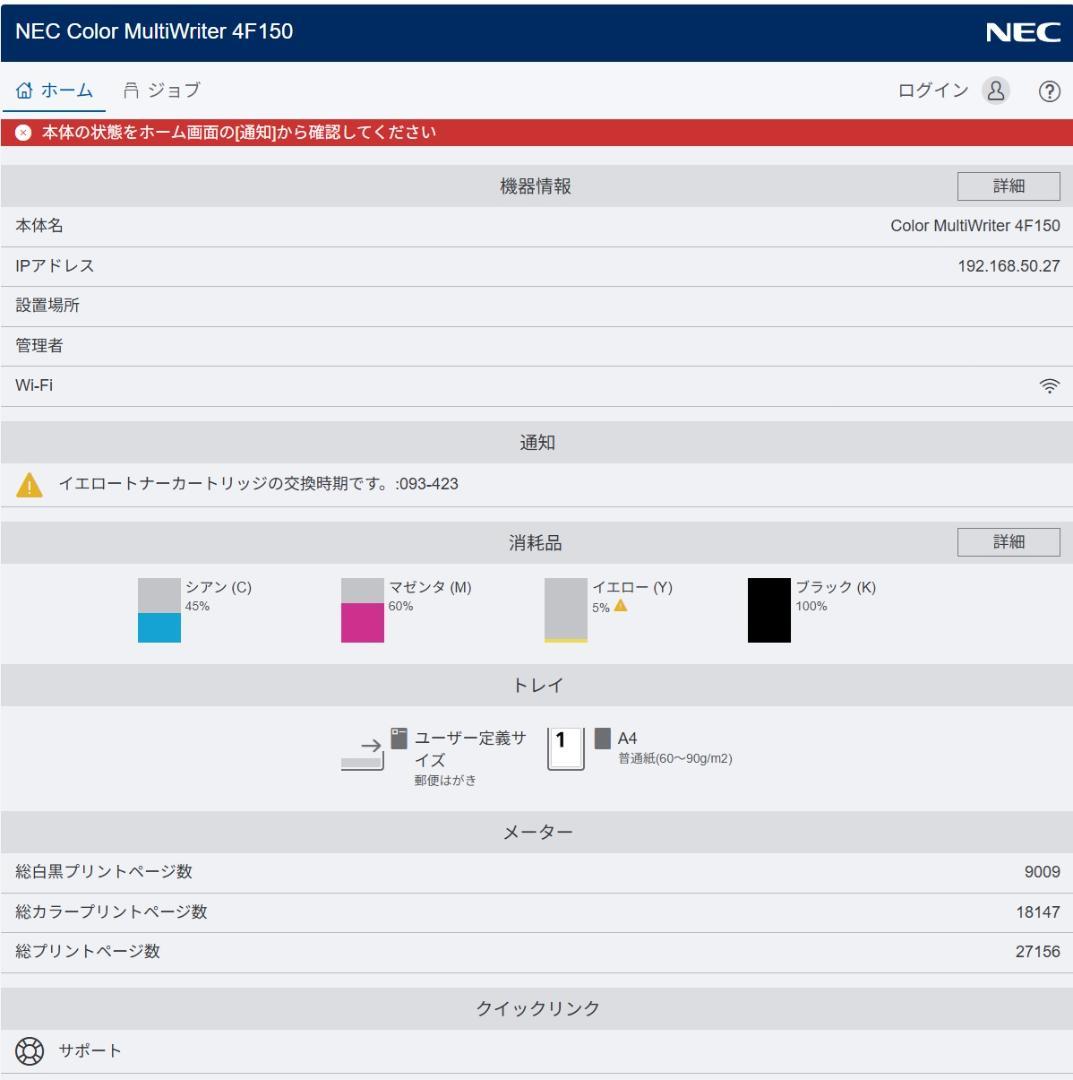Select the シアン toner level swatch
Screen dimensions: 1073x1080
157,610
